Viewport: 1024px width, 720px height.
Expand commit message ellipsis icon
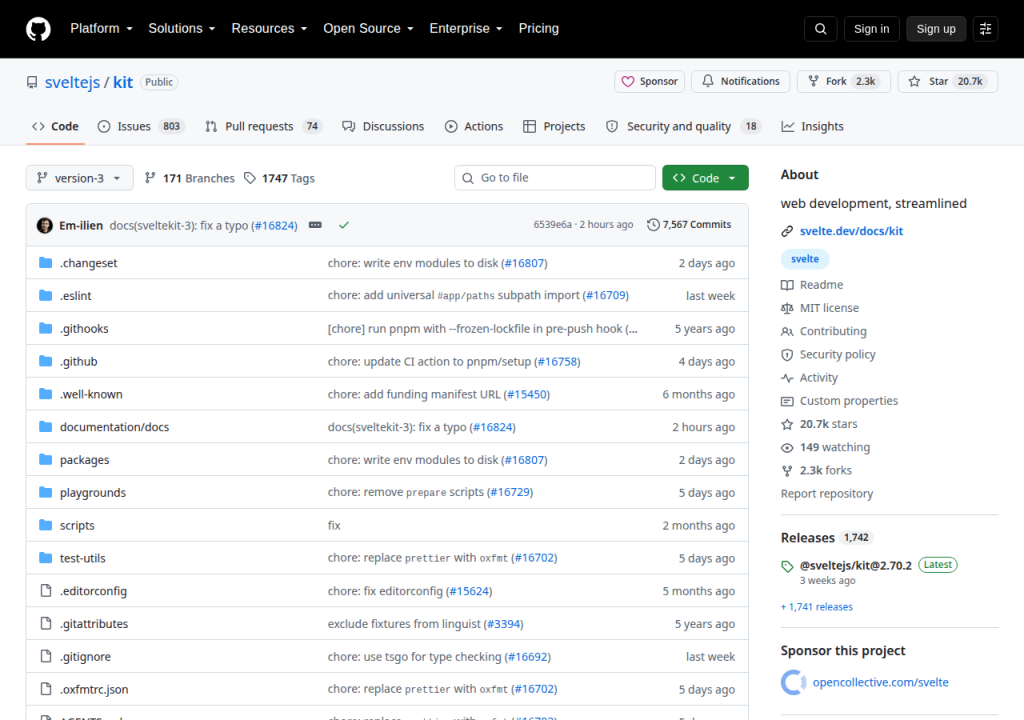315,225
